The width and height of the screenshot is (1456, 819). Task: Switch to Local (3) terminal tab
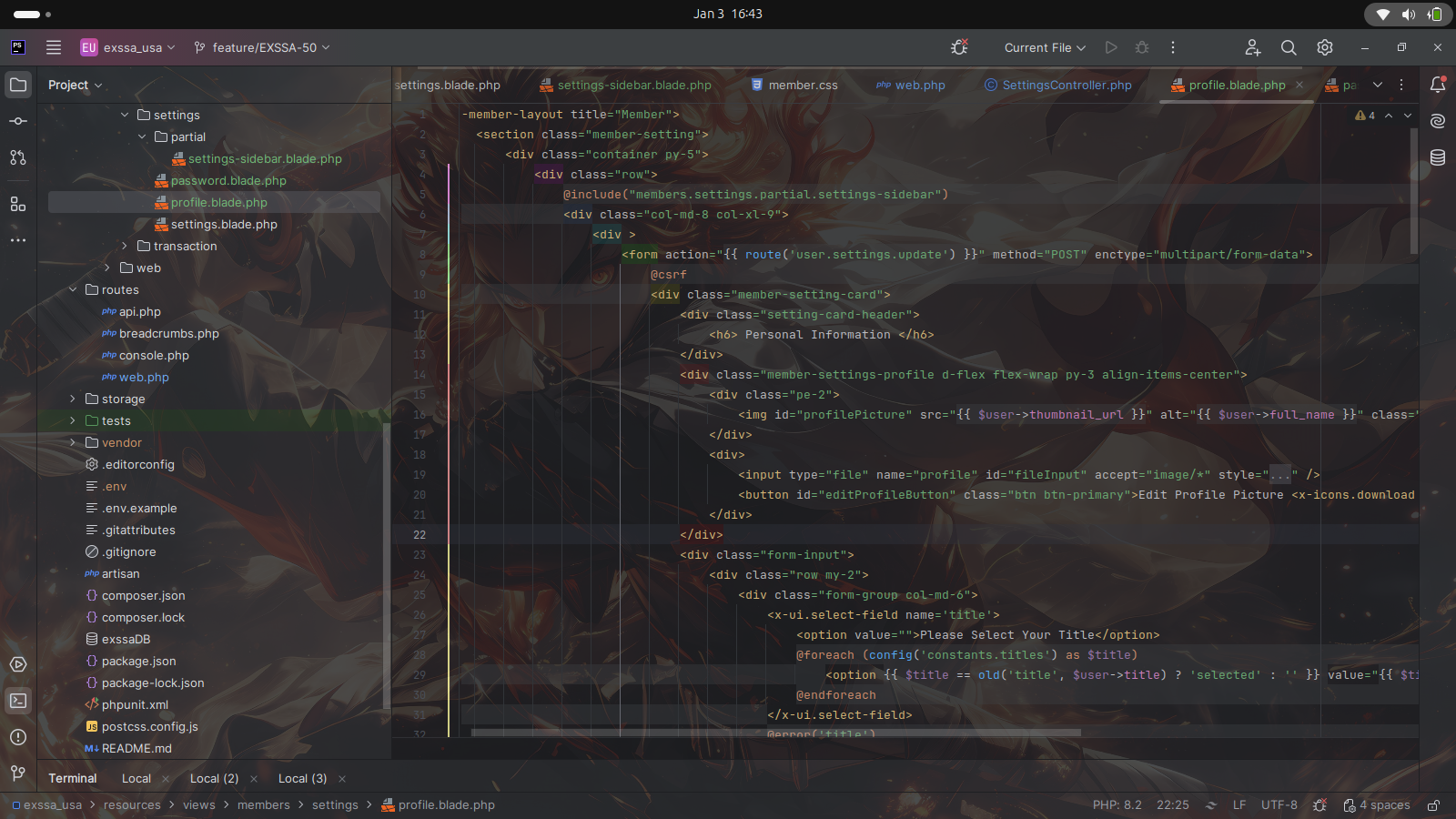click(x=302, y=779)
